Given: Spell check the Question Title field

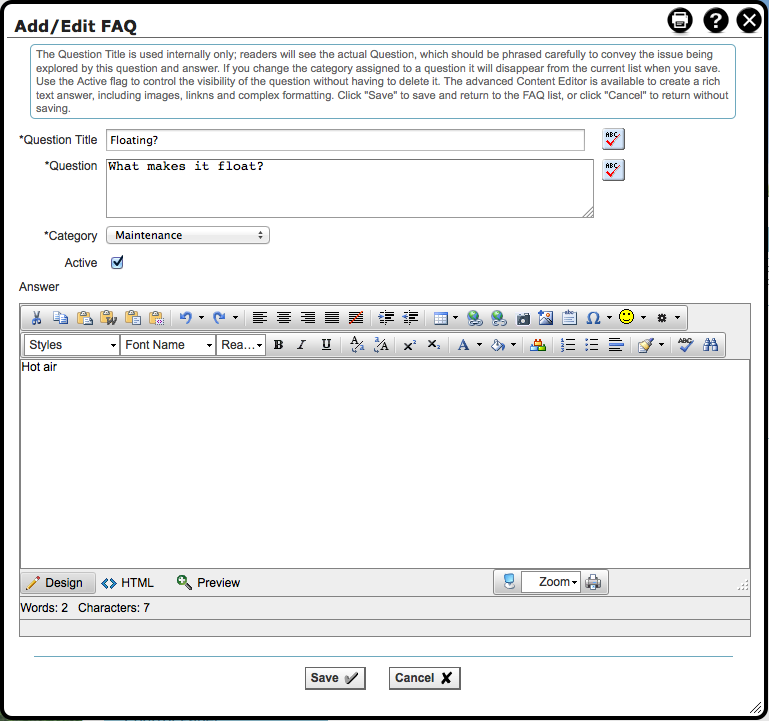Looking at the screenshot, I should tap(613, 139).
